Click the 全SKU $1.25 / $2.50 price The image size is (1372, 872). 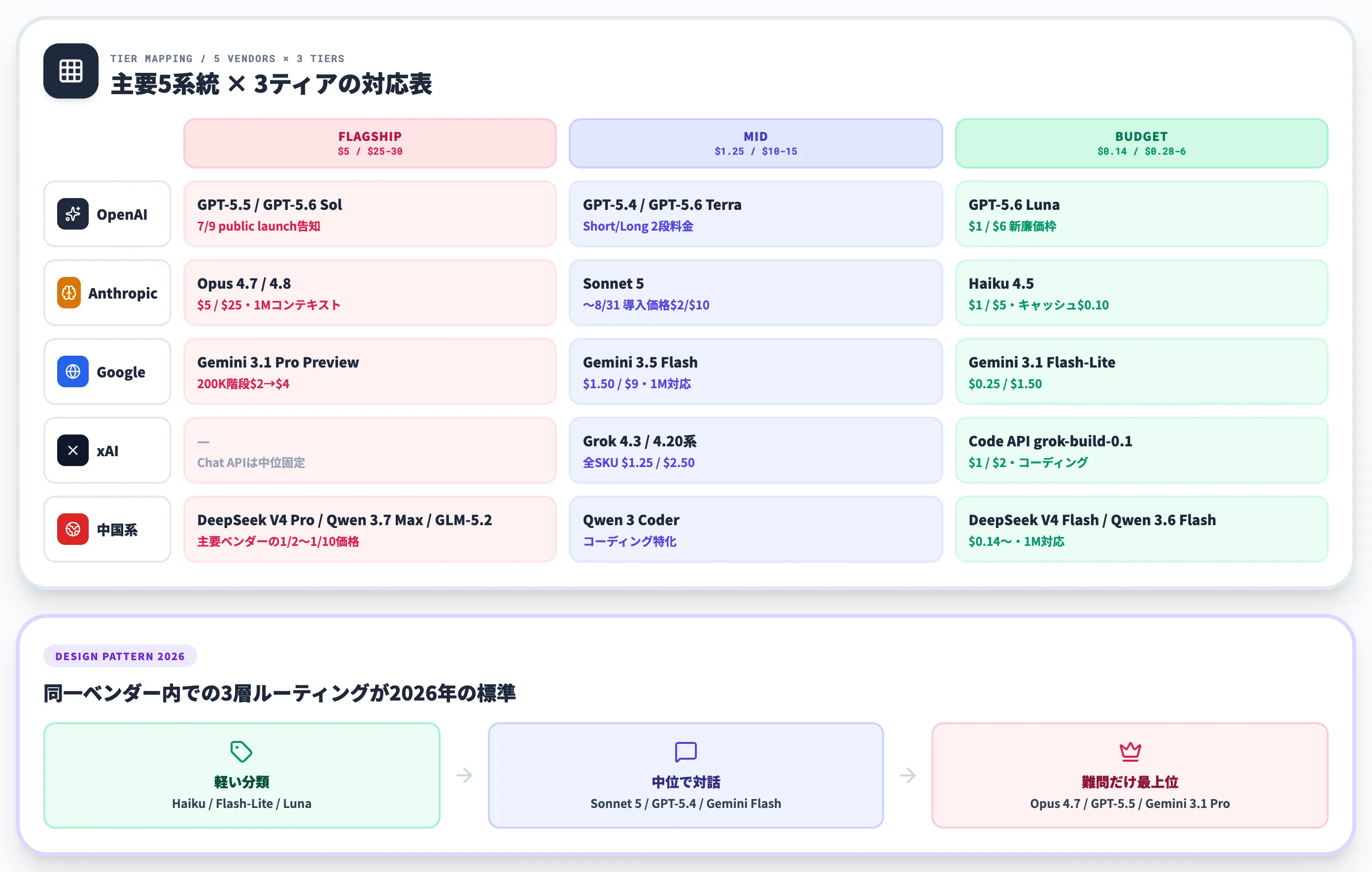pos(639,463)
